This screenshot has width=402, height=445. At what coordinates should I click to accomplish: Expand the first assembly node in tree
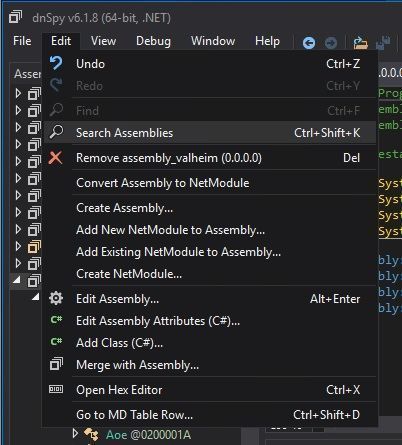point(18,93)
